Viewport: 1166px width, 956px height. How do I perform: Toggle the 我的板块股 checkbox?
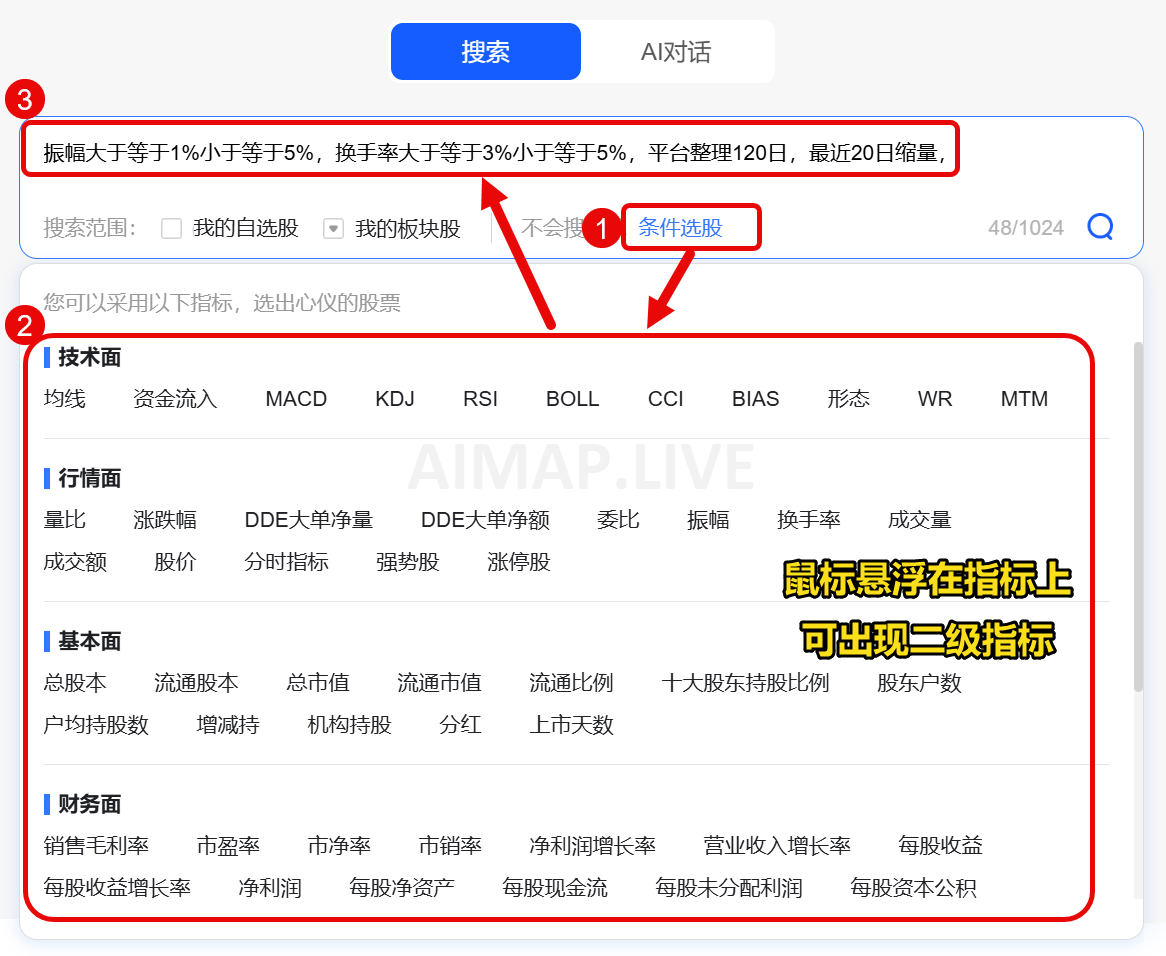tap(334, 228)
